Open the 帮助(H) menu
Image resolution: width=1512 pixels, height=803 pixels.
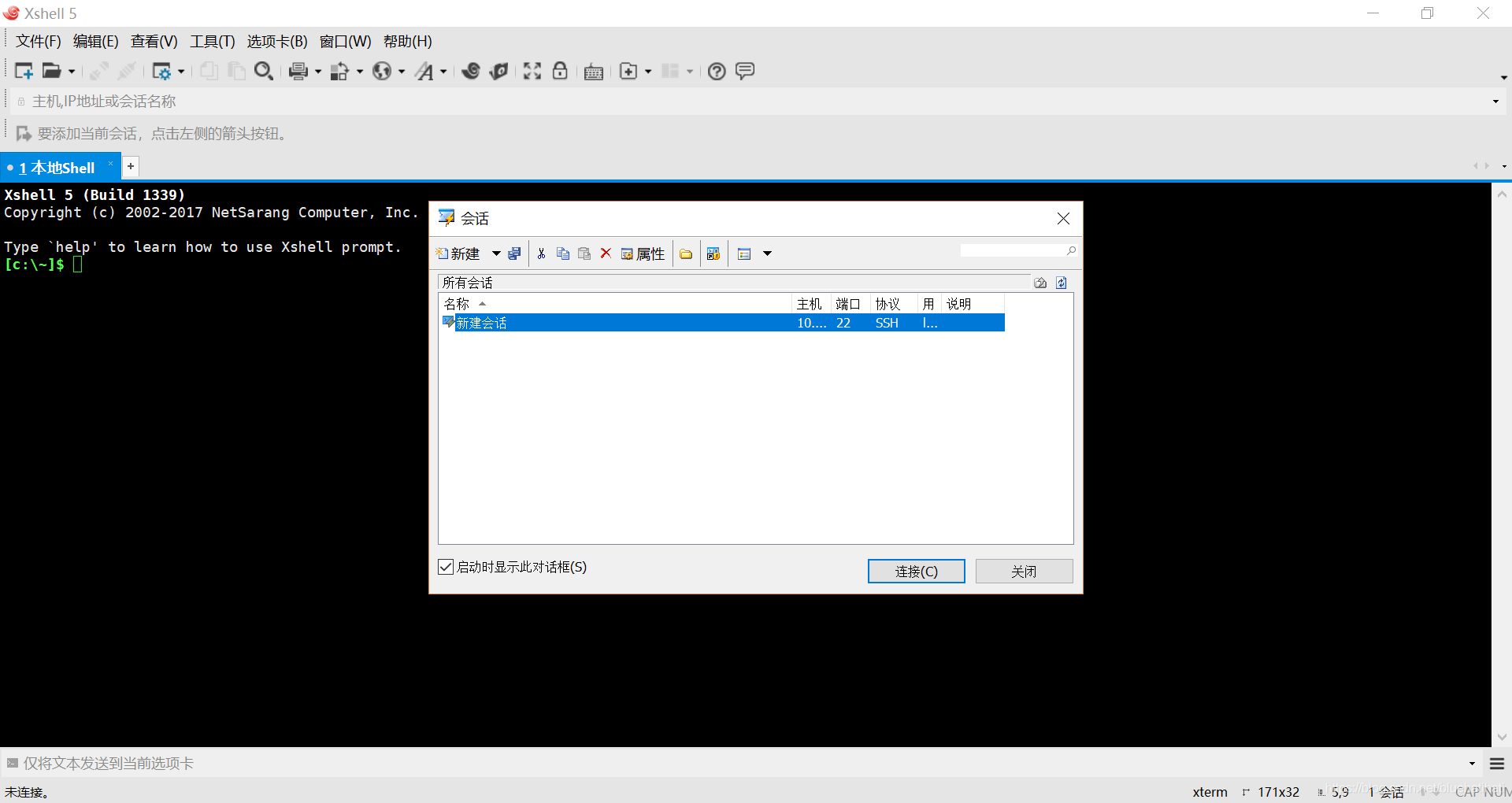point(408,41)
